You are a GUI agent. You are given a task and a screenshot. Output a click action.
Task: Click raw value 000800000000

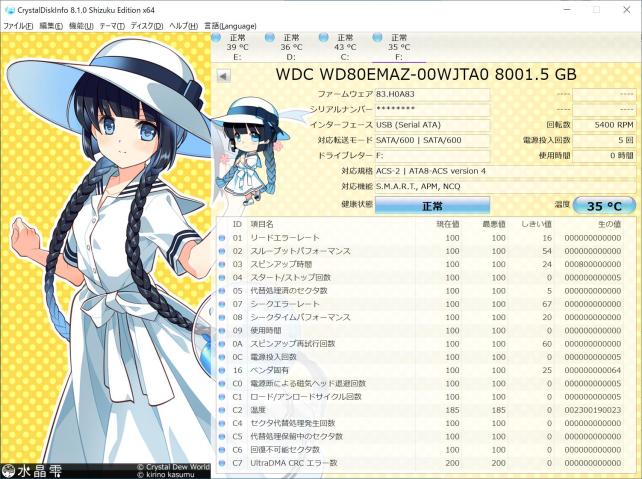pos(593,264)
